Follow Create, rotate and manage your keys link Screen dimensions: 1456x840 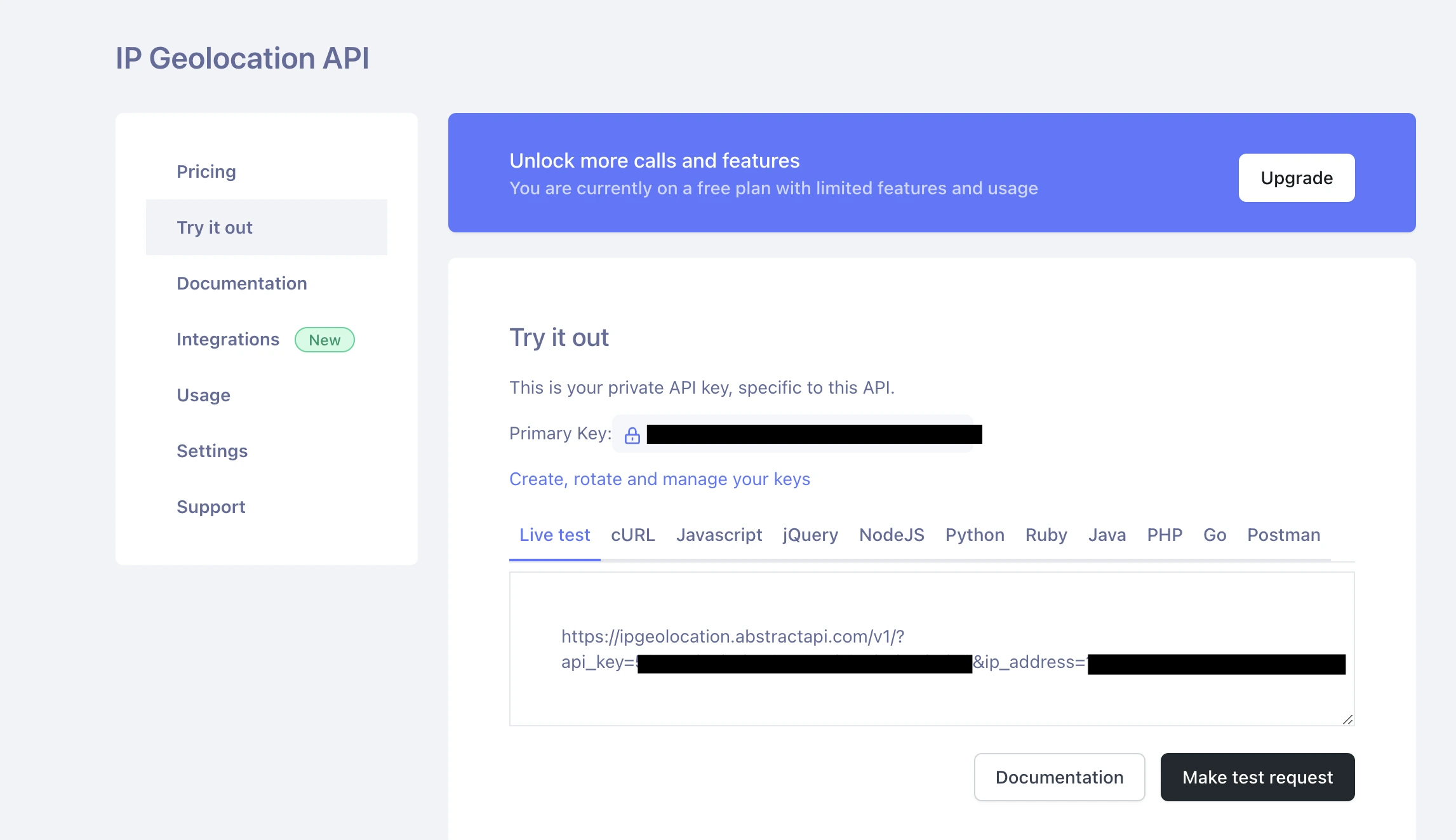tap(660, 479)
